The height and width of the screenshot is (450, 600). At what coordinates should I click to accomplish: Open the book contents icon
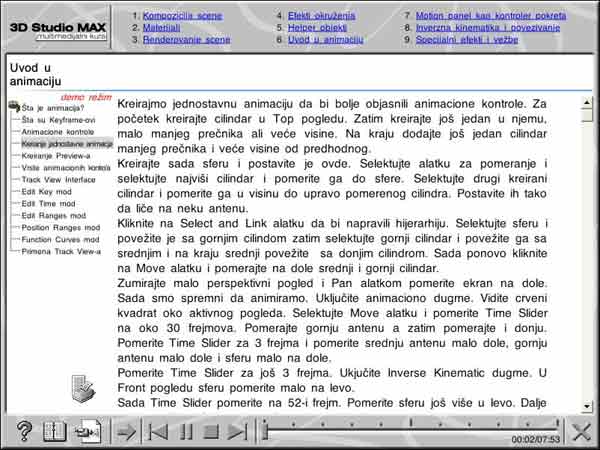click(55, 432)
